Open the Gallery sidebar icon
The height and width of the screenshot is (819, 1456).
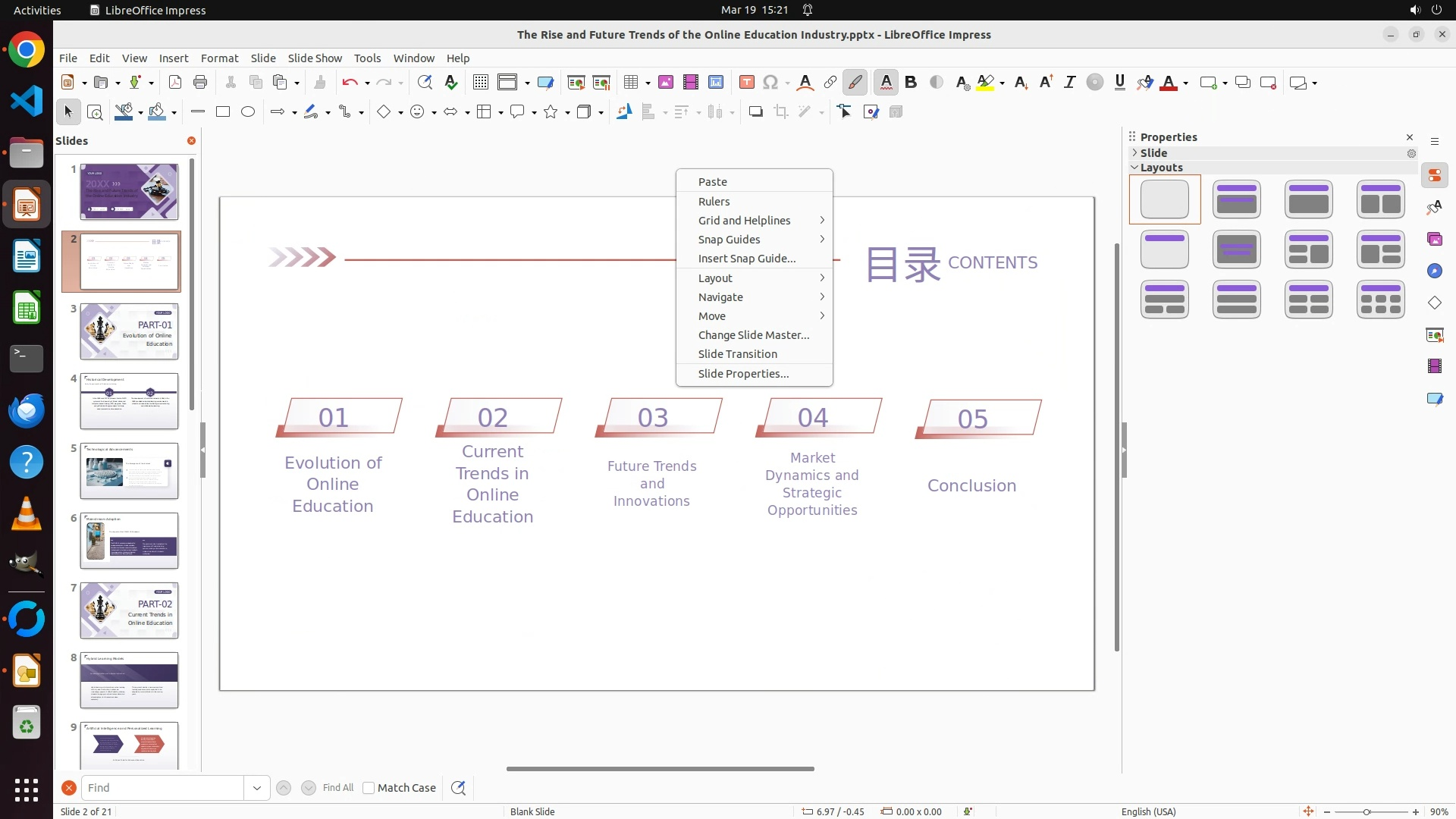1434,240
